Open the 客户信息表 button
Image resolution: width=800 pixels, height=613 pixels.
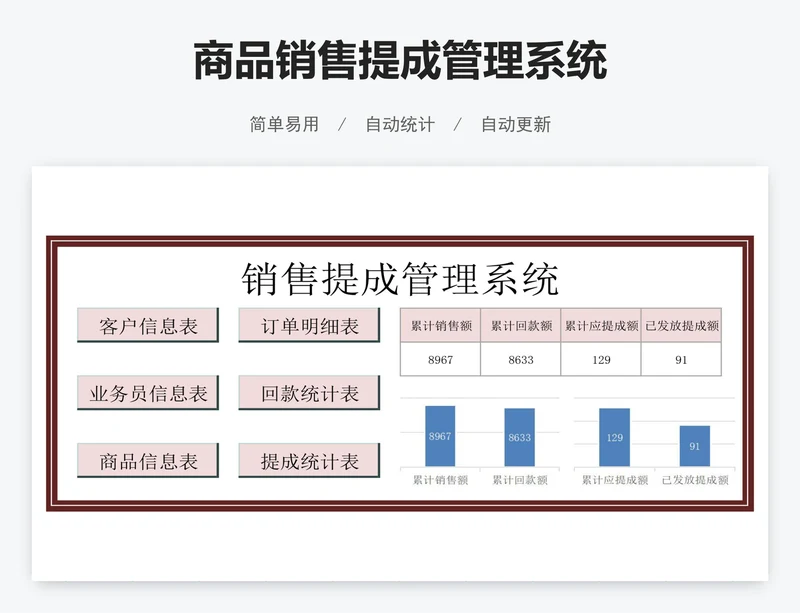148,325
